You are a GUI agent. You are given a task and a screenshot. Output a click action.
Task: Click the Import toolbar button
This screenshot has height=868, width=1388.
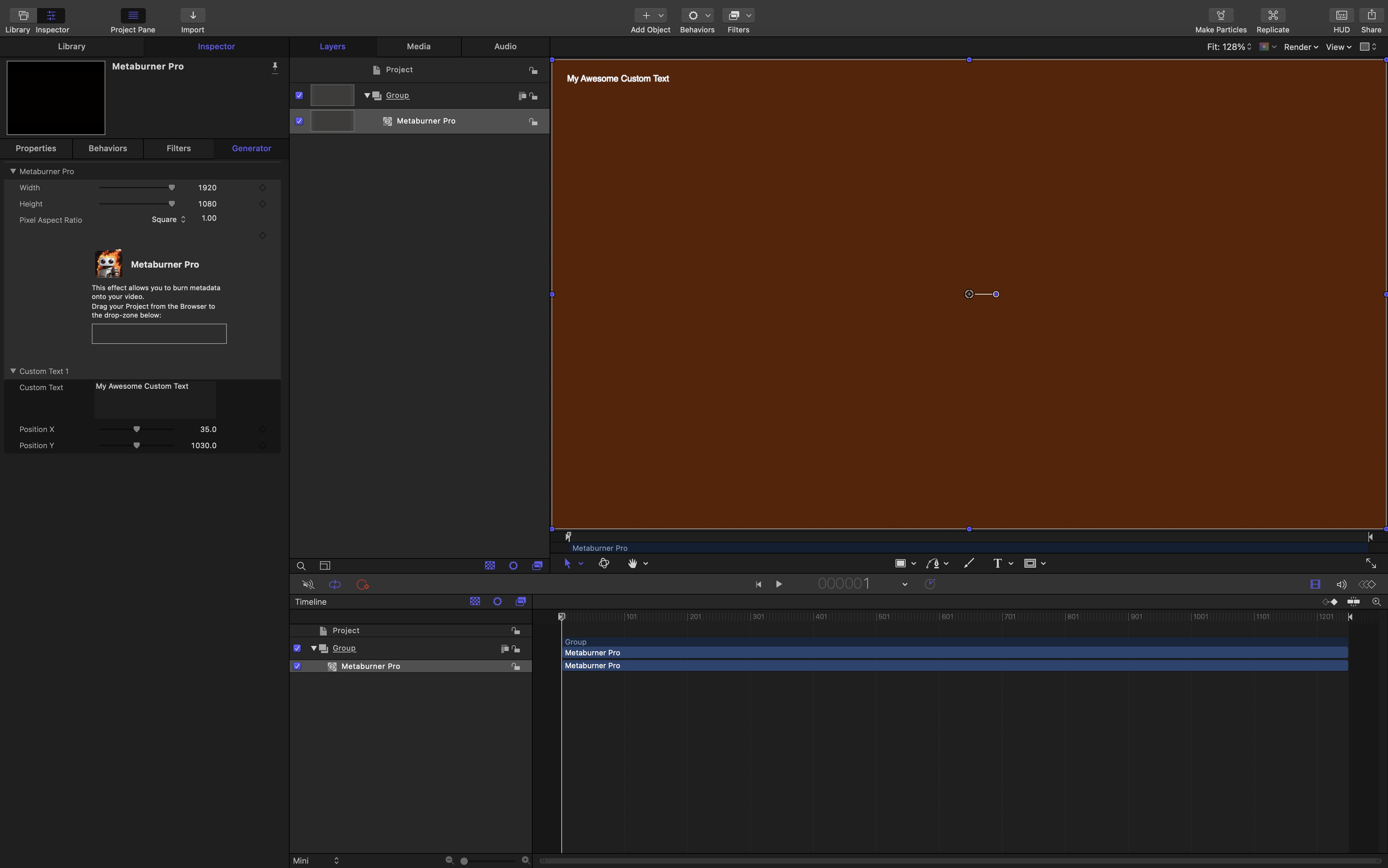(192, 16)
